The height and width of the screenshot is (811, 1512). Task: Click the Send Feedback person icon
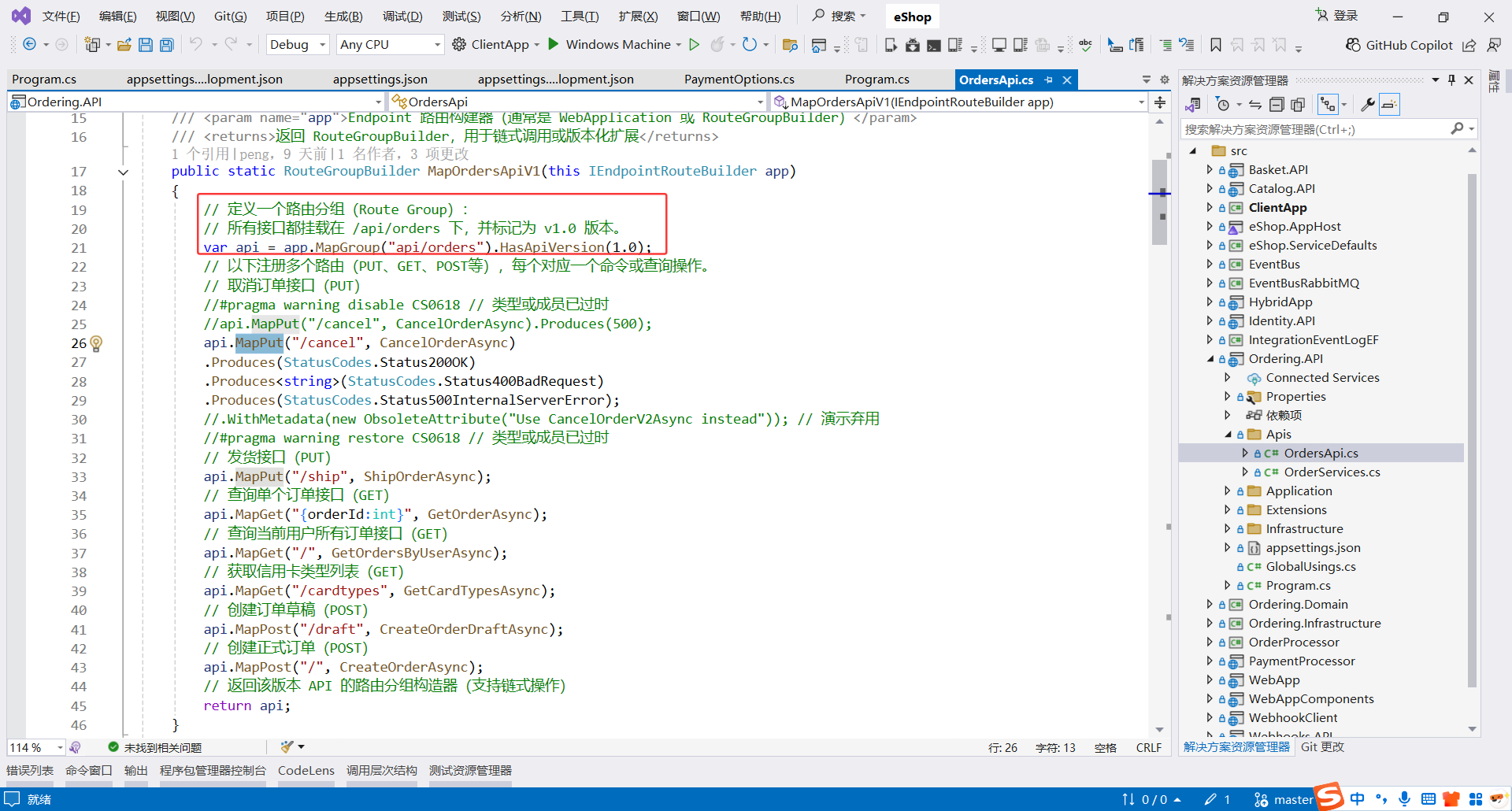1494,45
